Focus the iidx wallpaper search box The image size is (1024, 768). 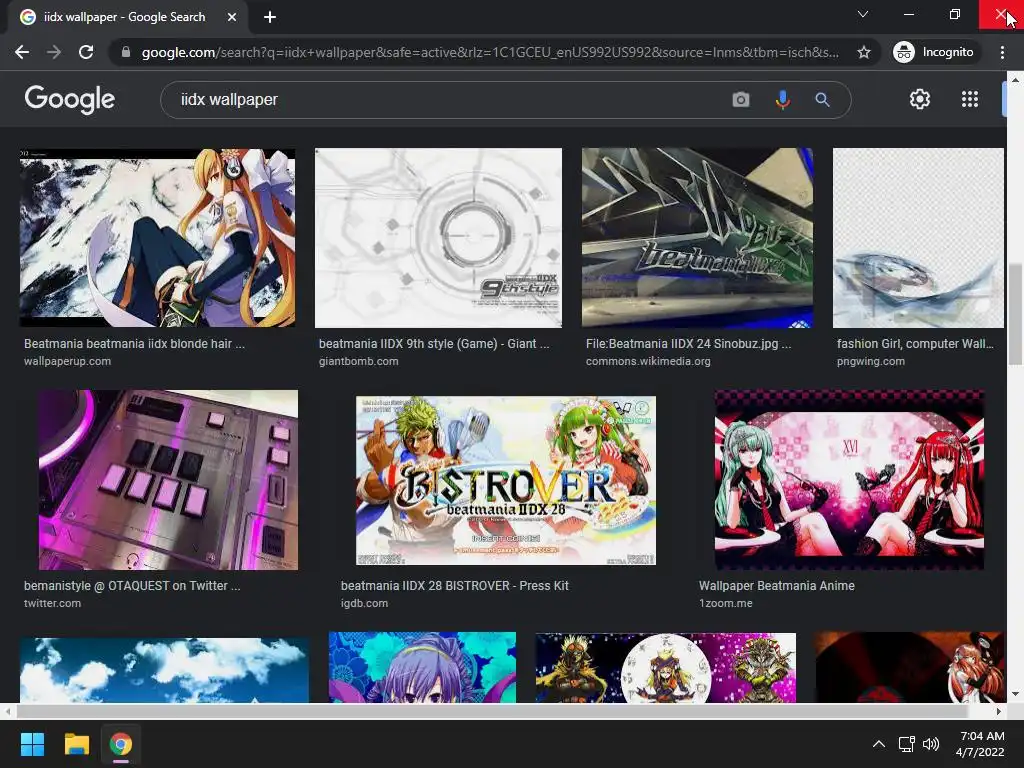pyautogui.click(x=451, y=100)
